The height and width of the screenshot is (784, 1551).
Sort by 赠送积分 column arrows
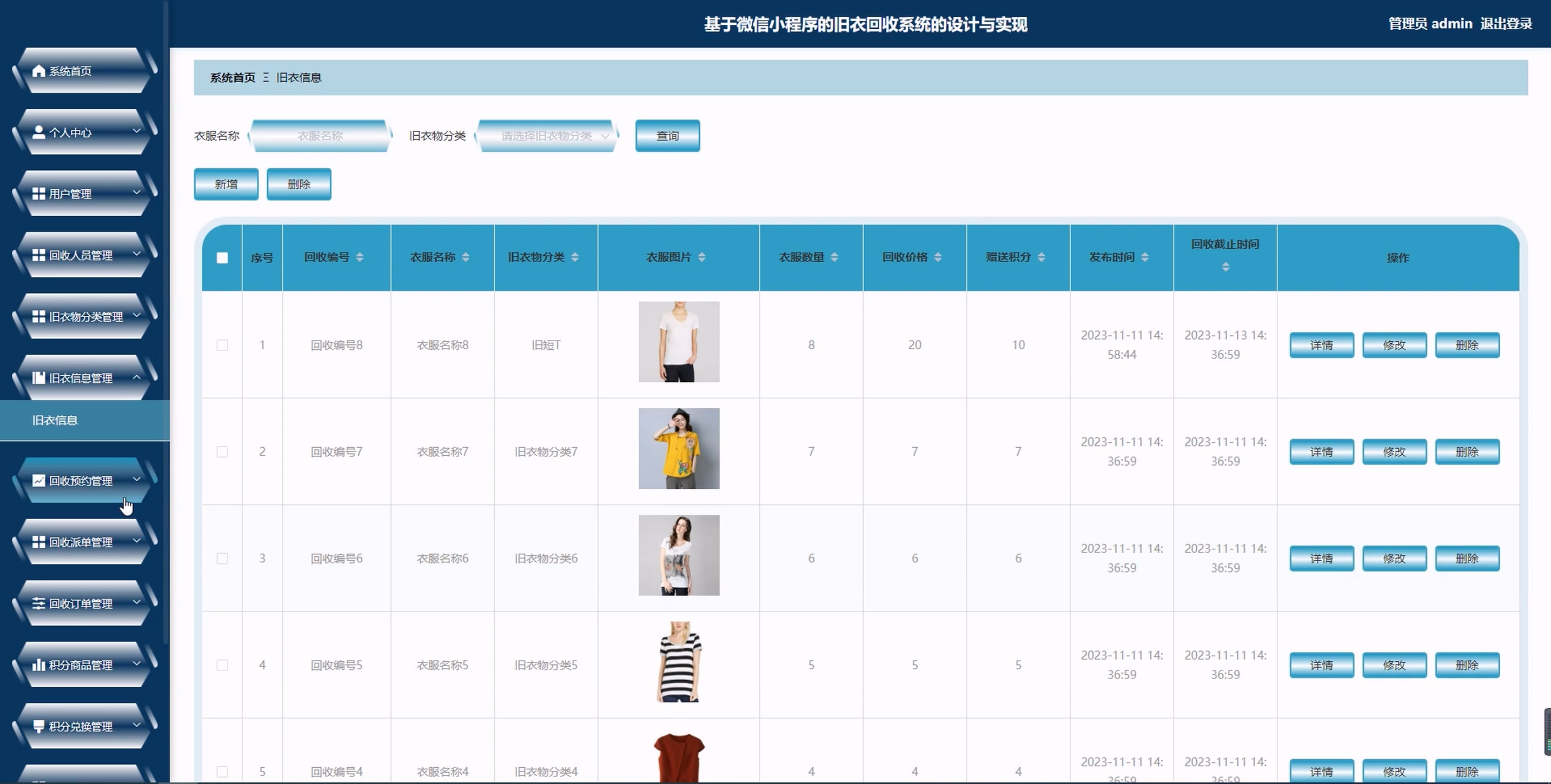coord(1041,257)
